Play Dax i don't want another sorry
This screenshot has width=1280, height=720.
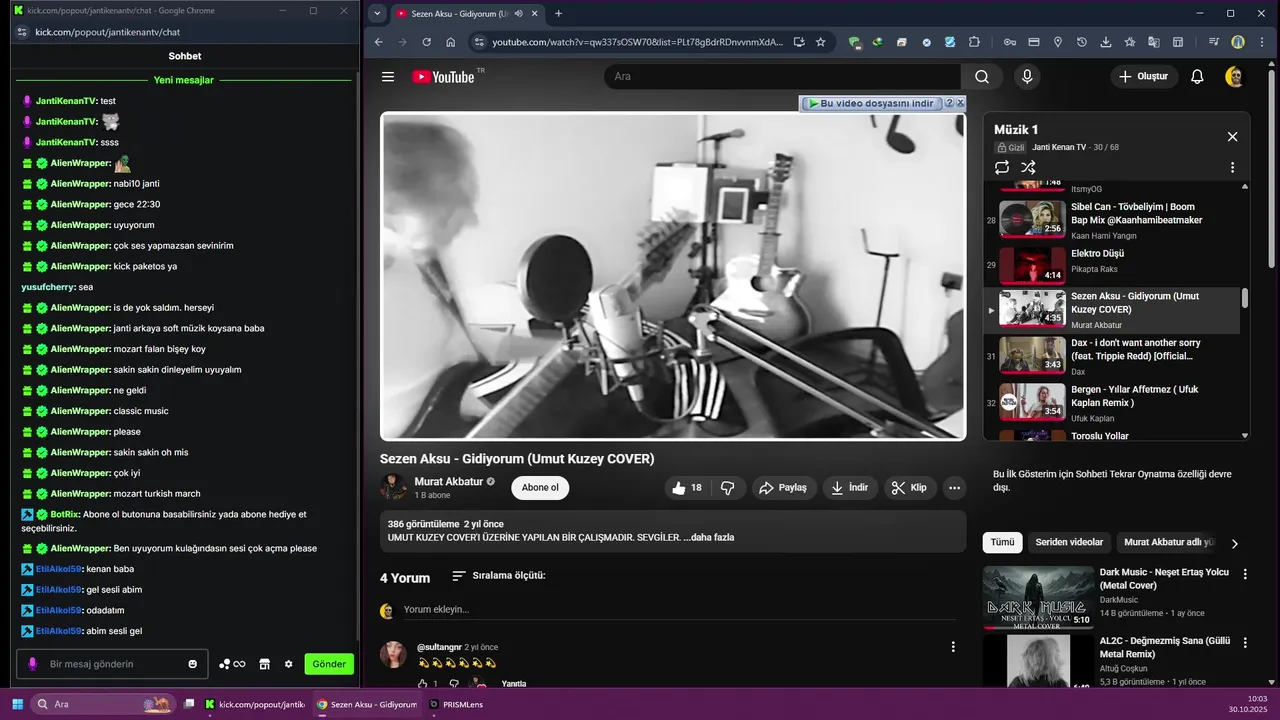(x=1112, y=356)
